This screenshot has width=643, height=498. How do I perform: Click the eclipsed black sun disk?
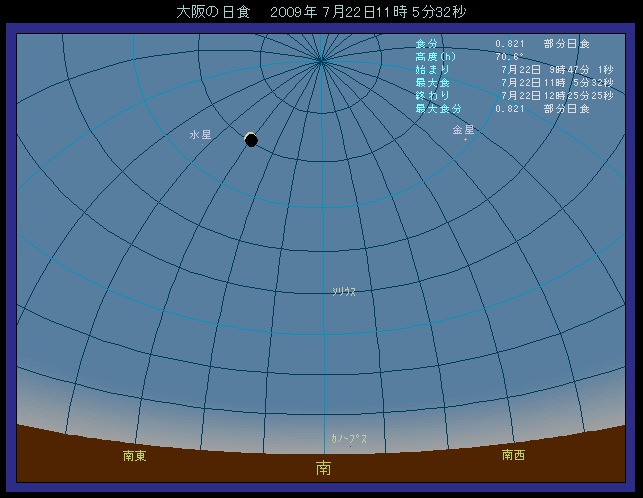click(x=251, y=140)
